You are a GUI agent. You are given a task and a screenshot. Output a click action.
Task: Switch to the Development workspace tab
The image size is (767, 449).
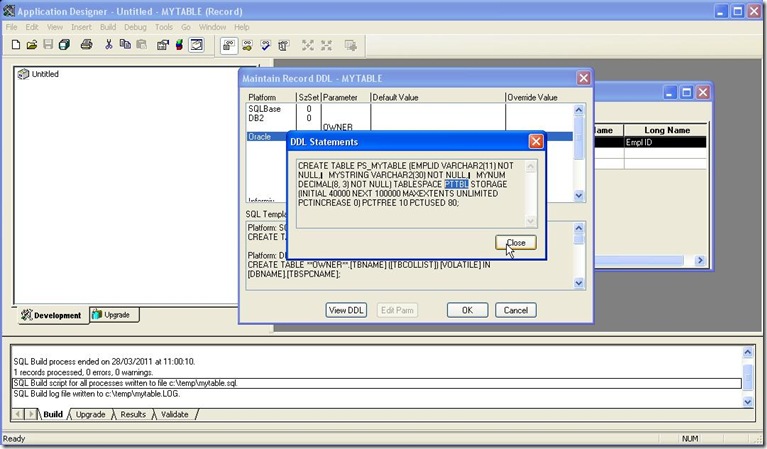point(51,315)
